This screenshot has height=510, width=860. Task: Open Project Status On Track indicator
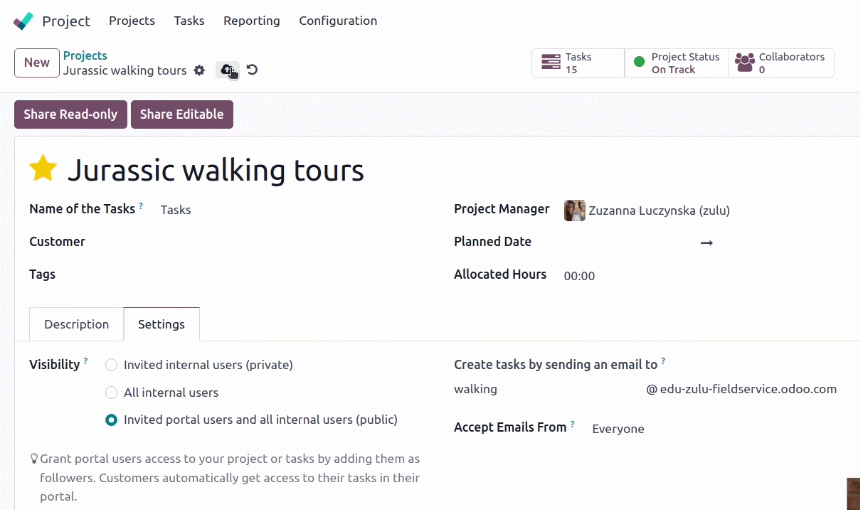click(676, 63)
